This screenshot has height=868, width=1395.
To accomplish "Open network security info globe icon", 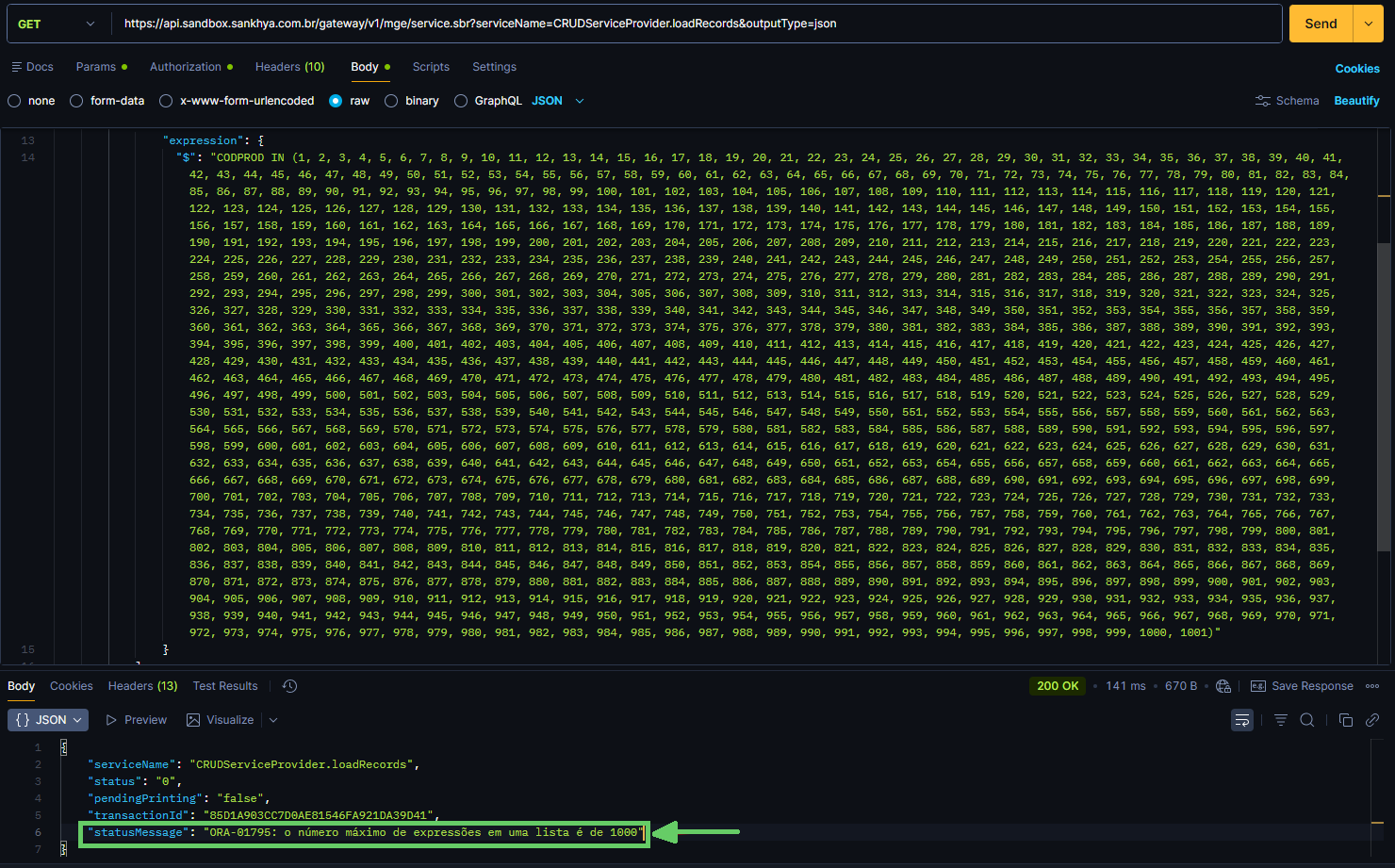I will coord(1223,686).
